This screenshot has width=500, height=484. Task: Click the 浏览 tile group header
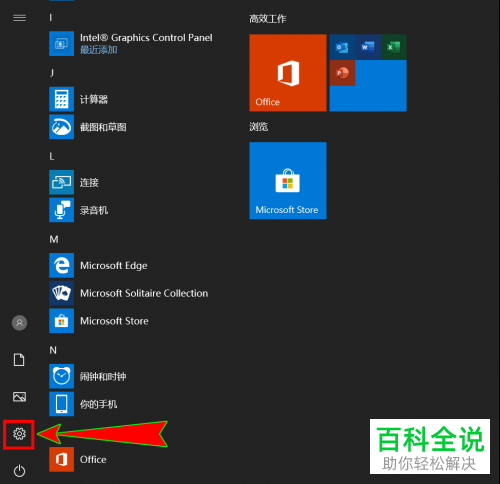[x=259, y=127]
